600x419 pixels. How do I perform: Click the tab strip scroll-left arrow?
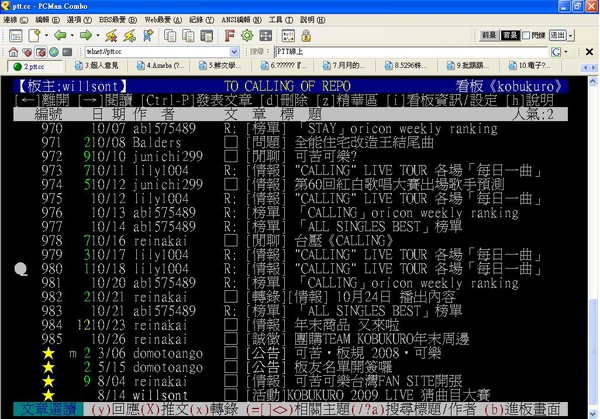pos(585,67)
